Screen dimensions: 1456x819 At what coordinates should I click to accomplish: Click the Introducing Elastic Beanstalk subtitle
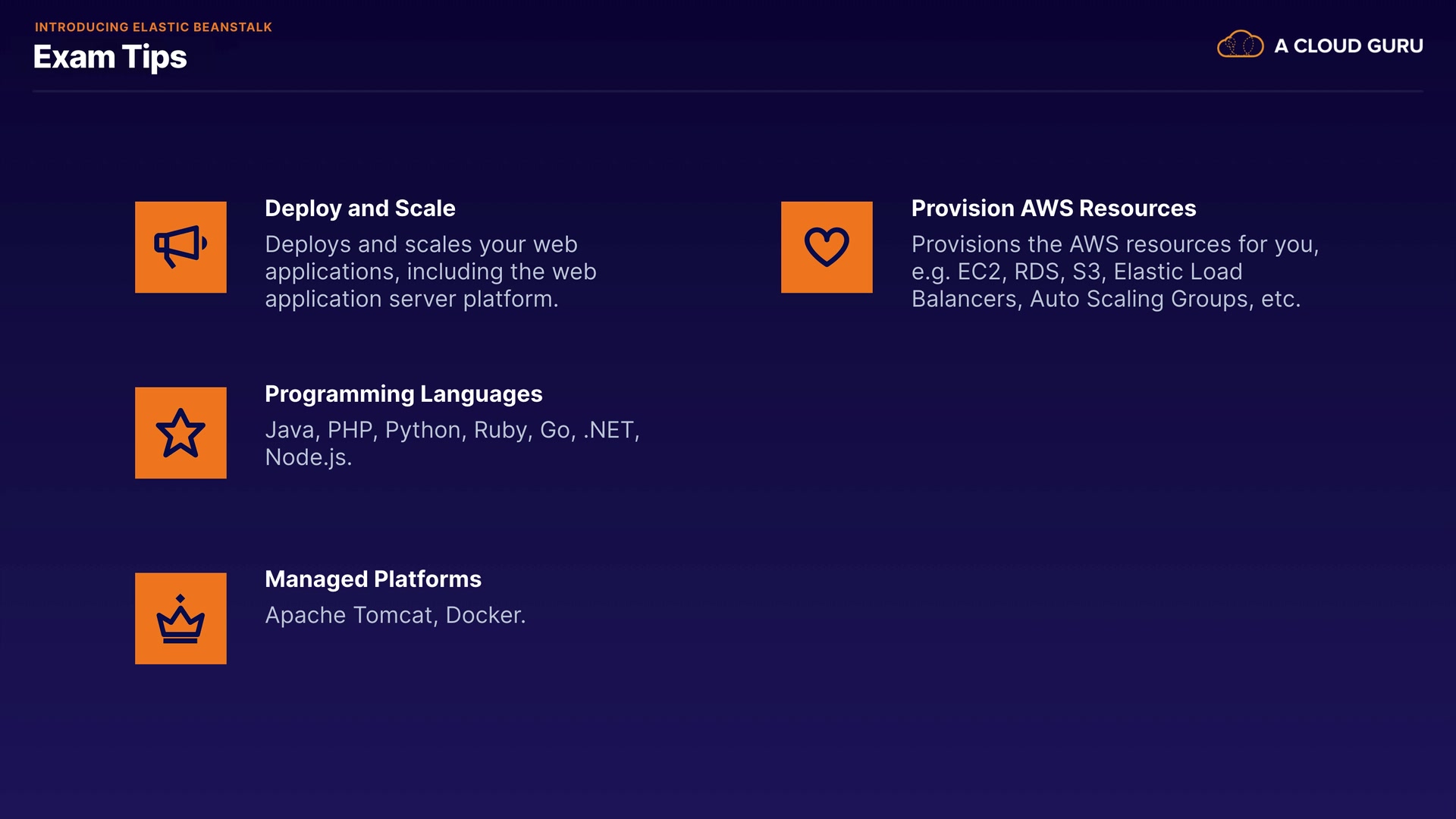(153, 27)
